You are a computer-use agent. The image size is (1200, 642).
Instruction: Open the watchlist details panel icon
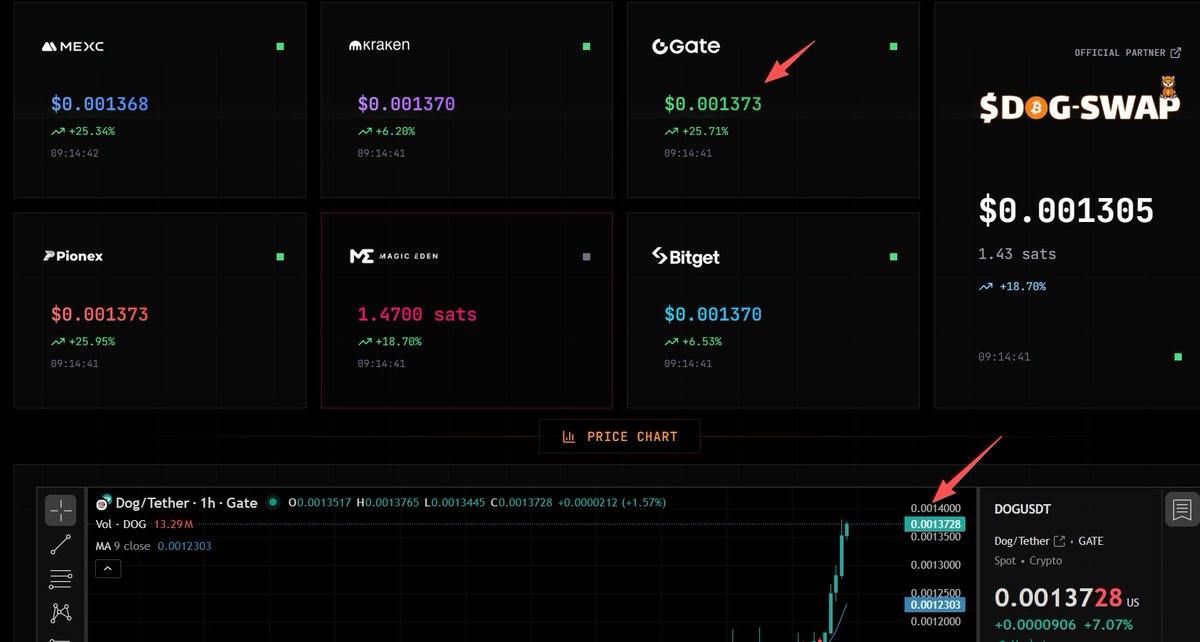click(x=1181, y=510)
